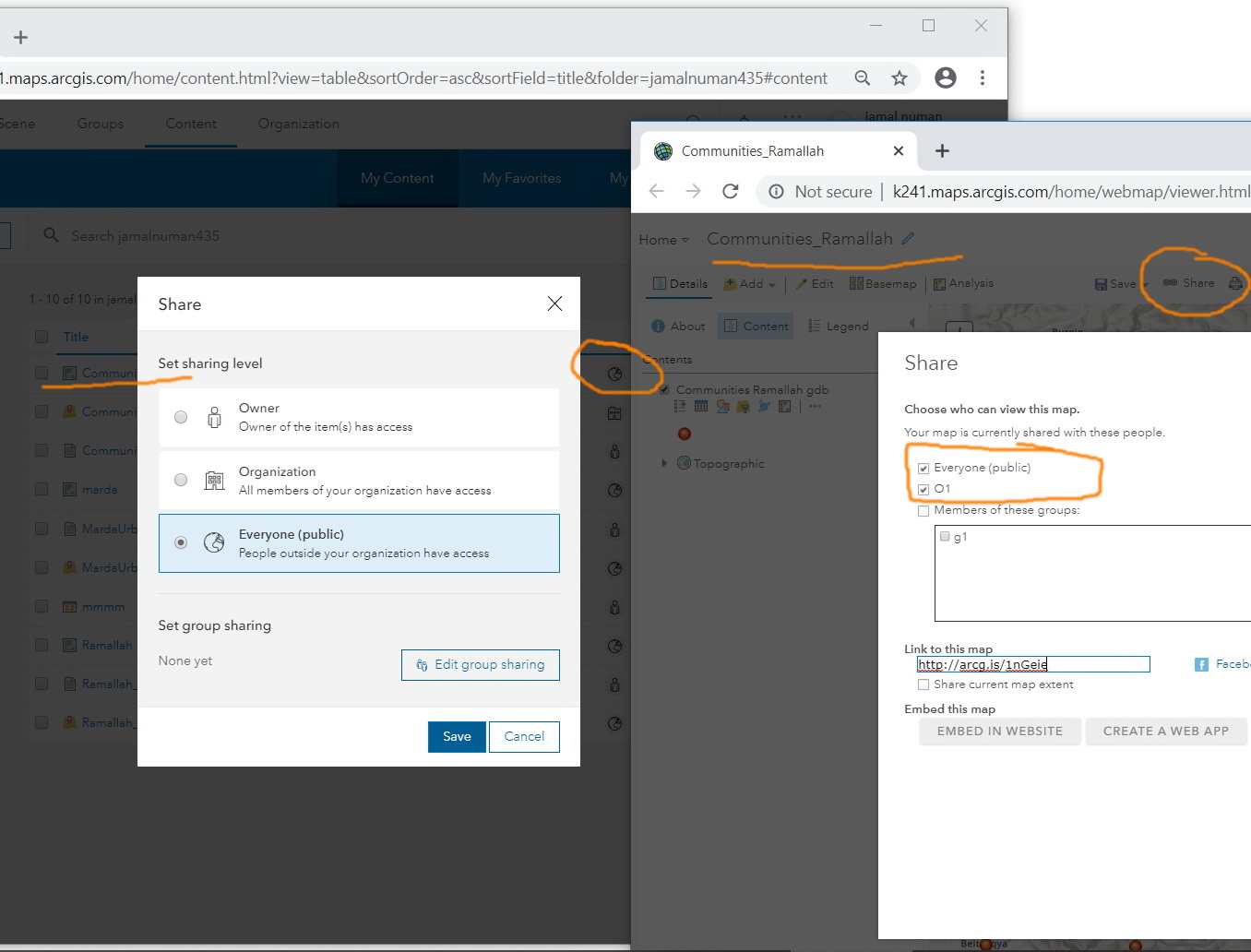Click Analysis in map toolbar
Viewport: 1251px width, 952px height.
963,283
